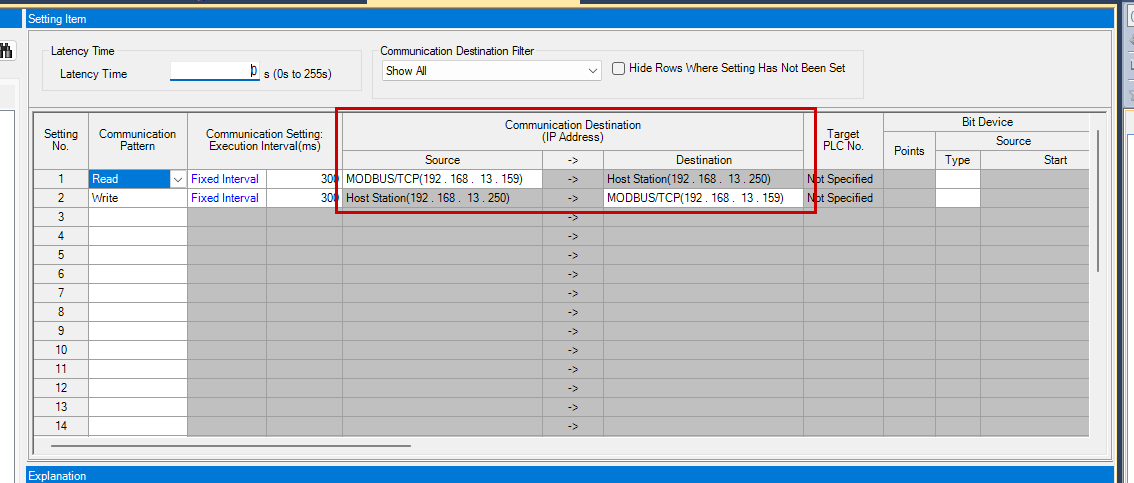The image size is (1134, 483).
Task: Select Communication Pattern cell in row 8
Action: point(137,312)
